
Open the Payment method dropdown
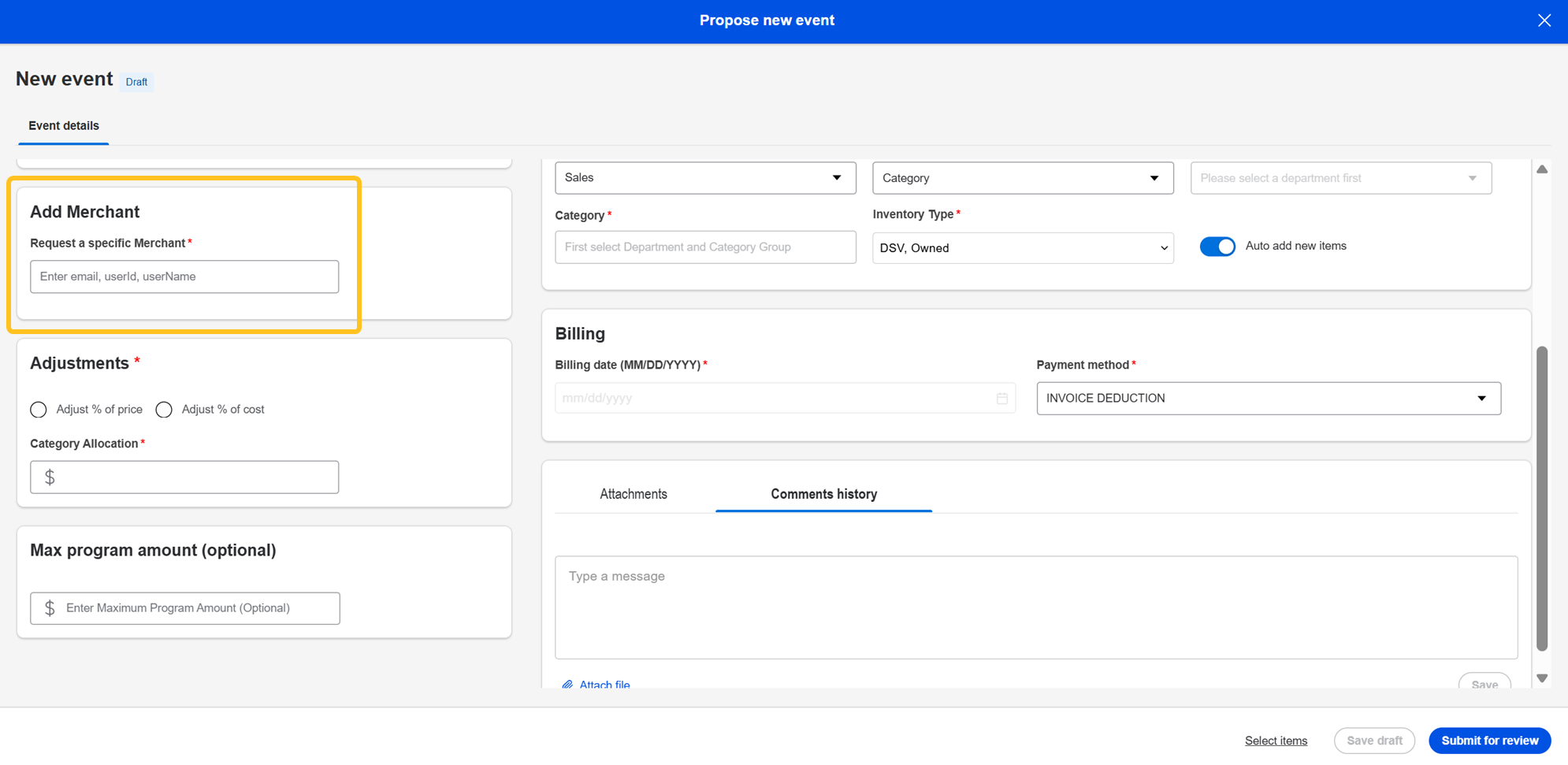[x=1268, y=399]
